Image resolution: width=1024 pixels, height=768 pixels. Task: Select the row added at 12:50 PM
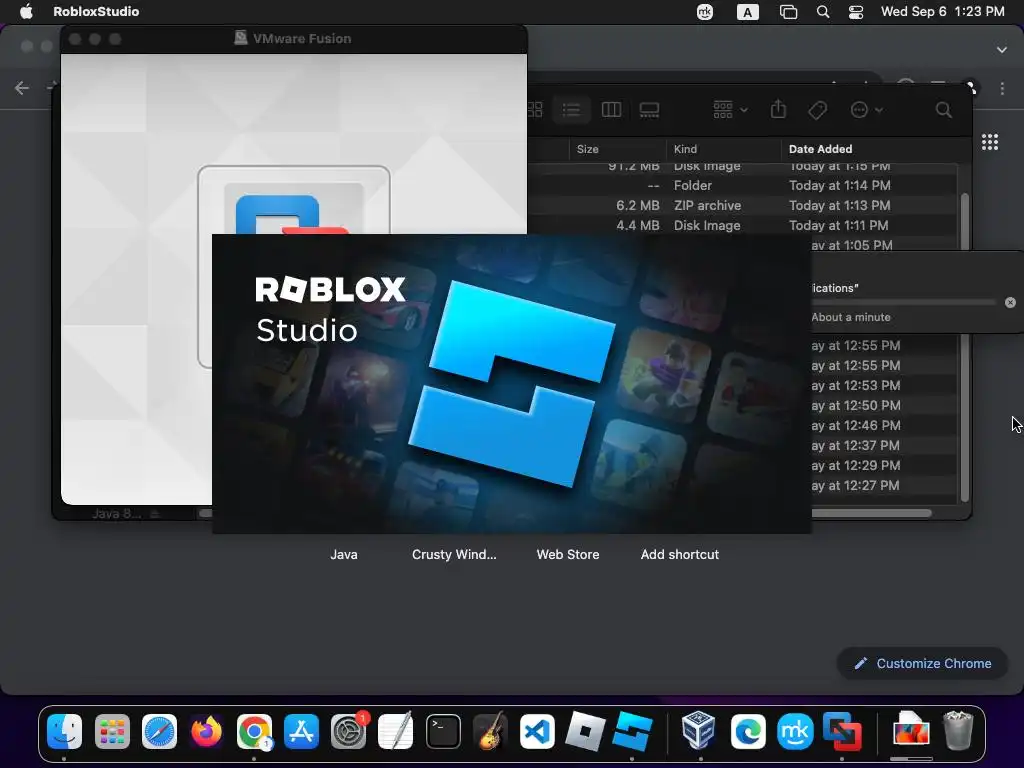click(884, 406)
